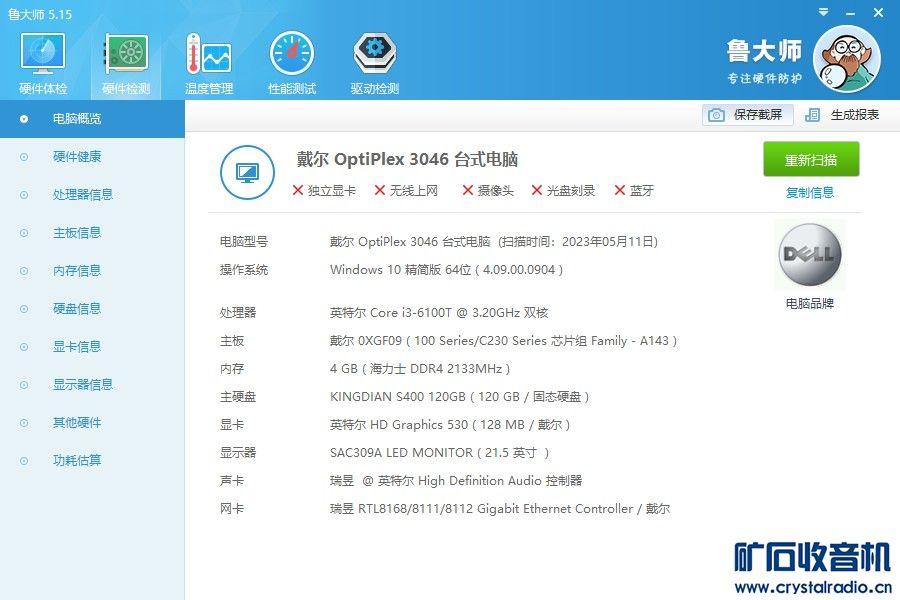Click the SAC309A LED MONITOR value
This screenshot has height=600, width=900.
pyautogui.click(x=439, y=453)
